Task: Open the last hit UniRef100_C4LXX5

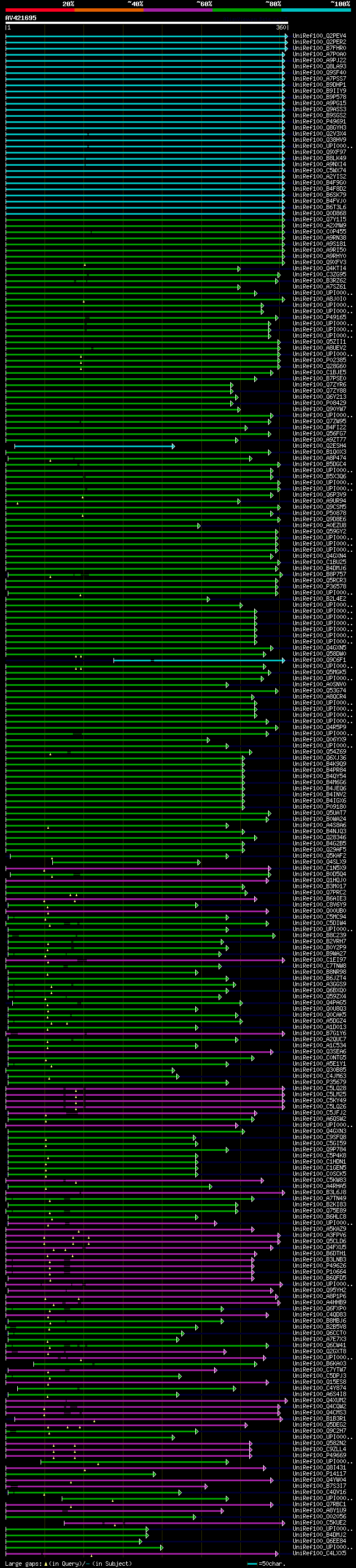Action: point(319,1553)
